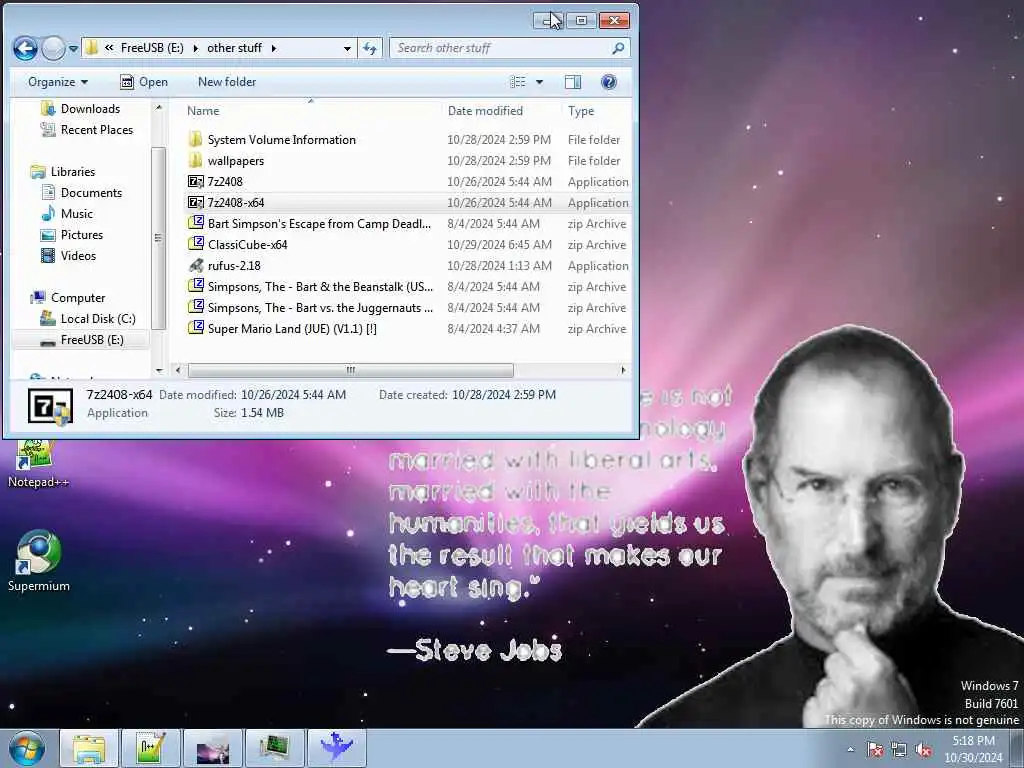Image resolution: width=1024 pixels, height=768 pixels.
Task: Select Super Mario Land zip icon
Action: click(196, 328)
